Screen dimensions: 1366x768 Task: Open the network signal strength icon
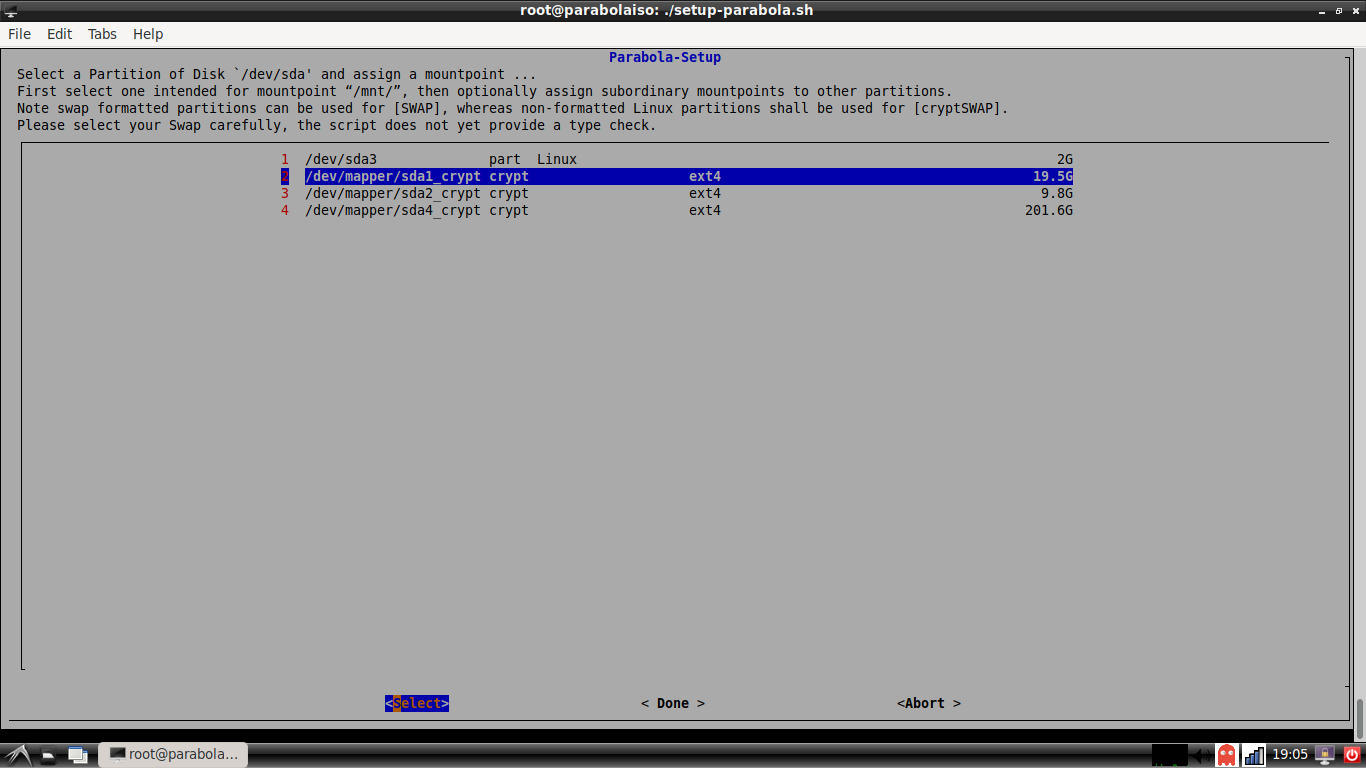(x=1253, y=755)
